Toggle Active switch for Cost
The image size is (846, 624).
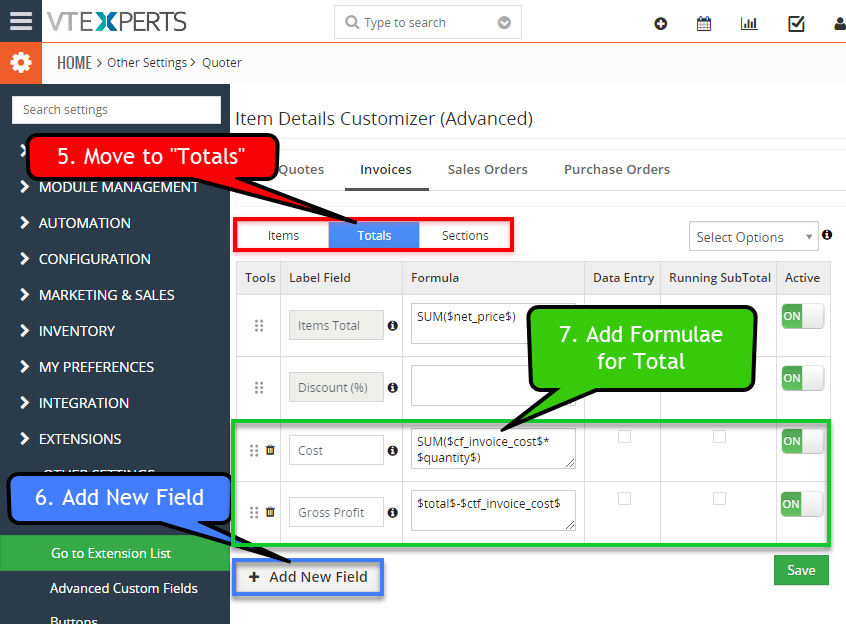point(802,441)
